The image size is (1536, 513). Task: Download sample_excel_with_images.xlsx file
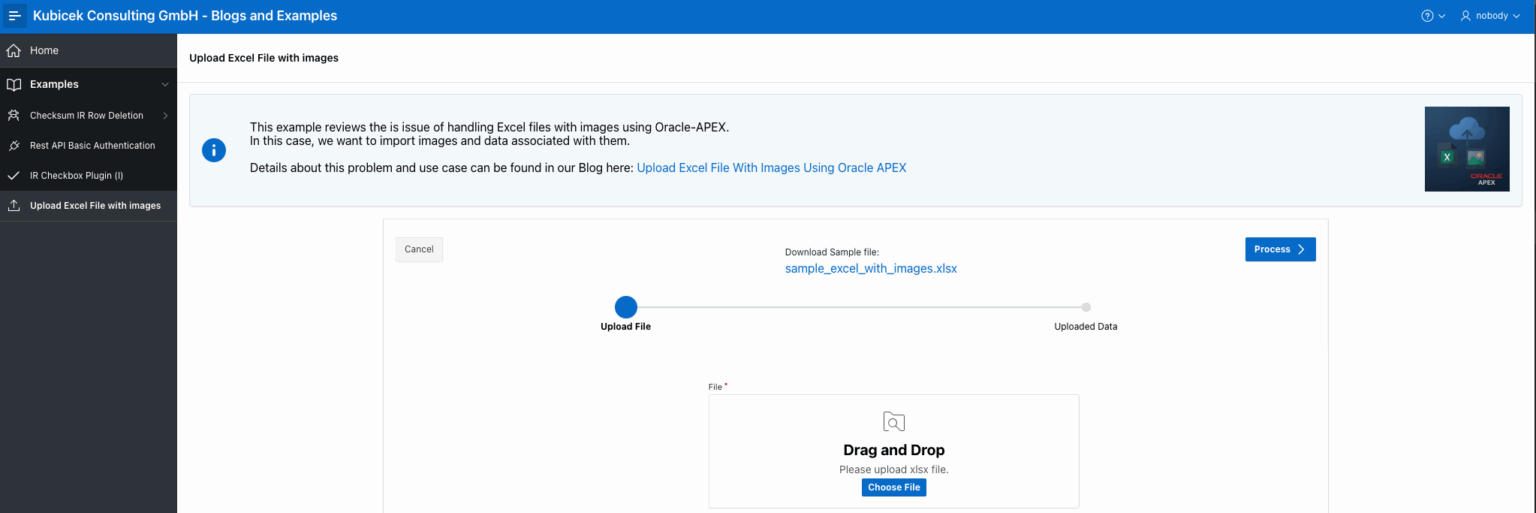coord(871,269)
